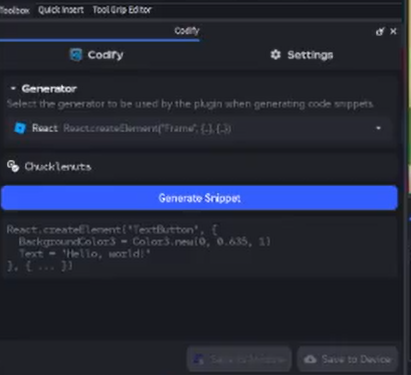Image resolution: width=411 pixels, height=375 pixels.
Task: Click the Codify logo icon
Action: 76,55
